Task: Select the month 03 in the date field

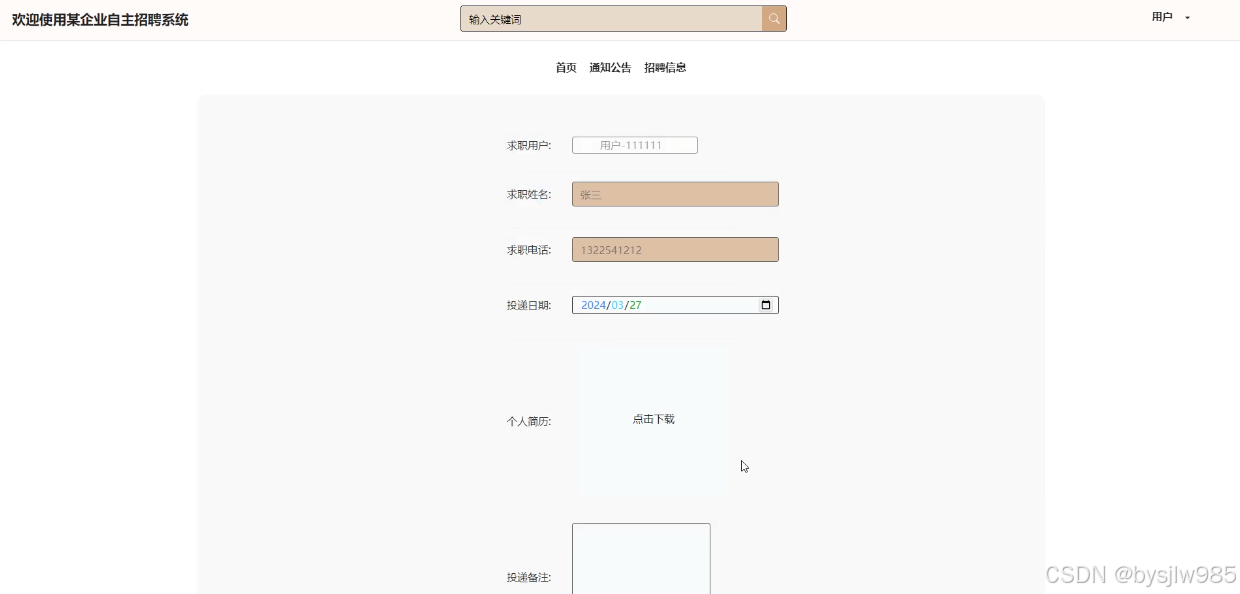Action: (x=617, y=305)
